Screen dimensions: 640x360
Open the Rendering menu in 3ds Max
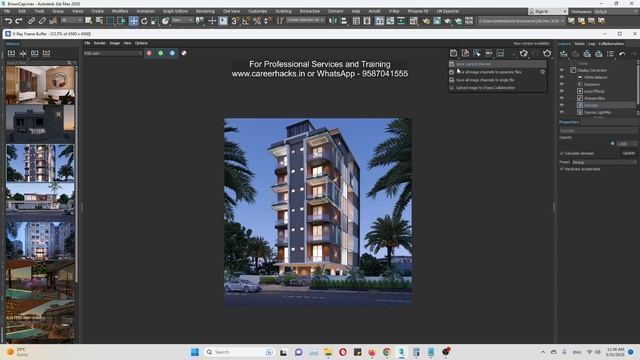(x=205, y=11)
